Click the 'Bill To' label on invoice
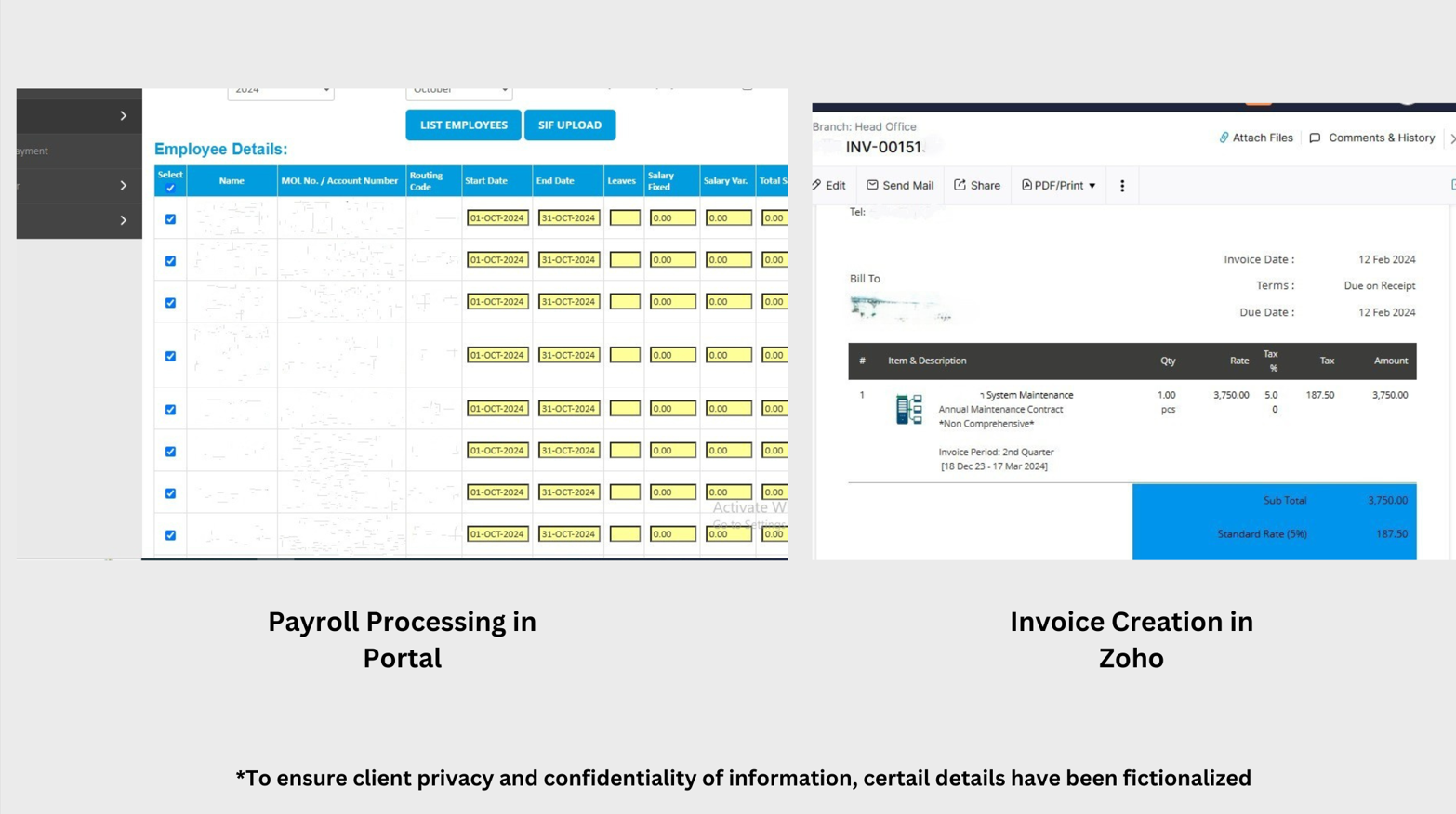The width and height of the screenshot is (1456, 814). pyautogui.click(x=865, y=279)
